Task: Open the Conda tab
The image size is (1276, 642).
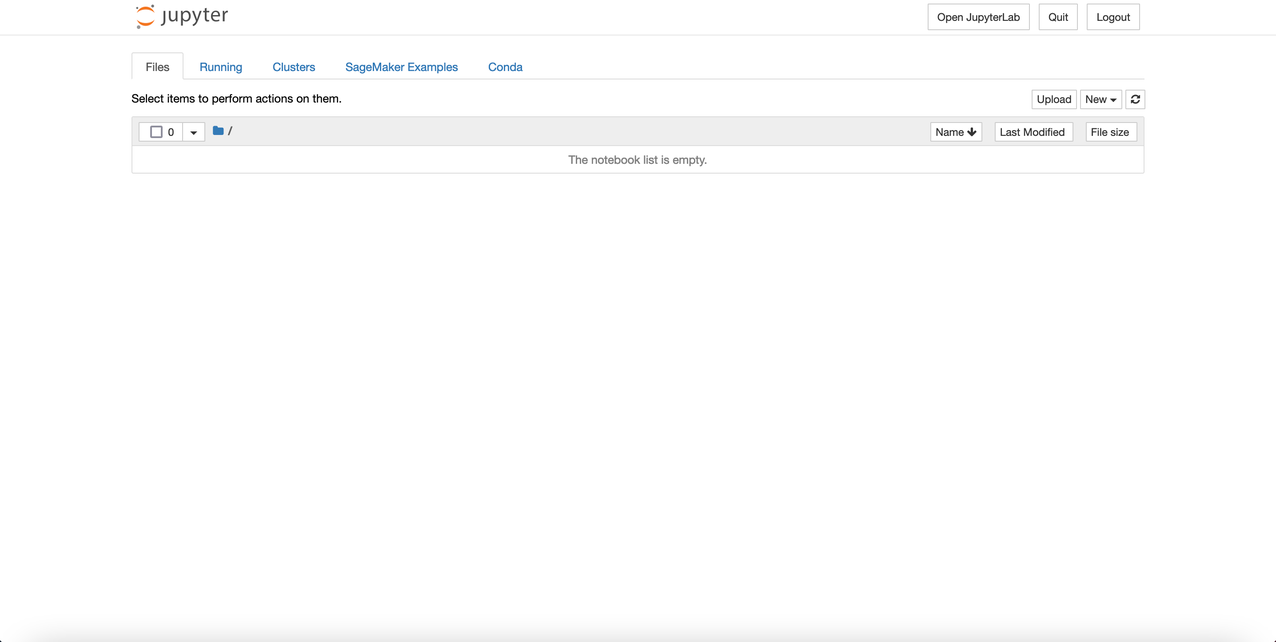Action: coord(505,67)
